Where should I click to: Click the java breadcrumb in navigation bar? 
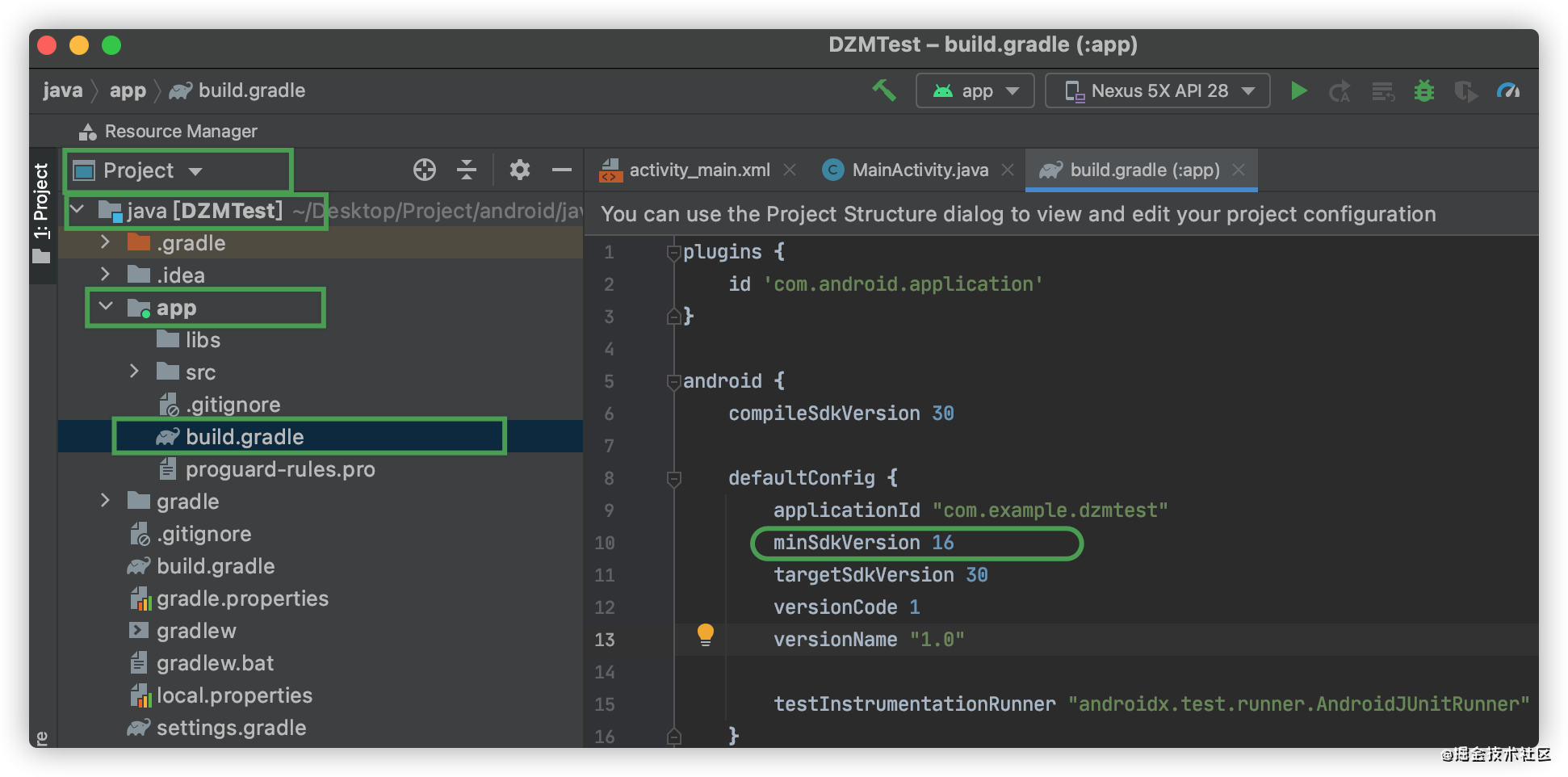point(63,90)
